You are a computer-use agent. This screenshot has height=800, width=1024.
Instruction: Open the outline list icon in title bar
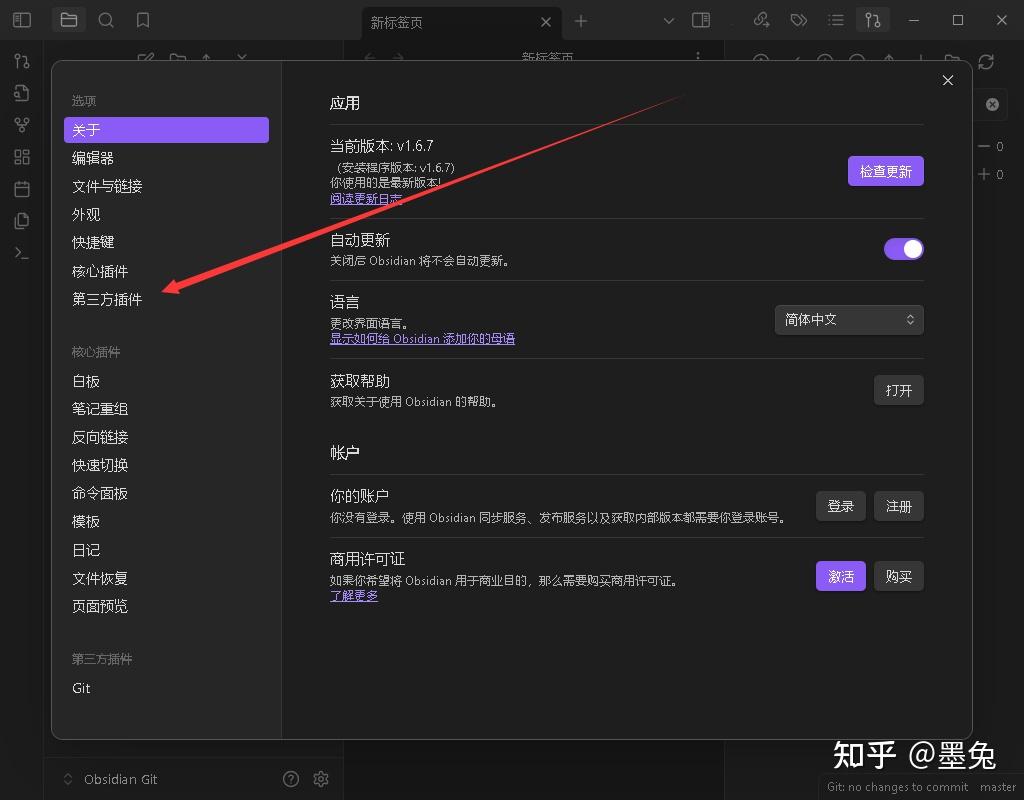(836, 20)
